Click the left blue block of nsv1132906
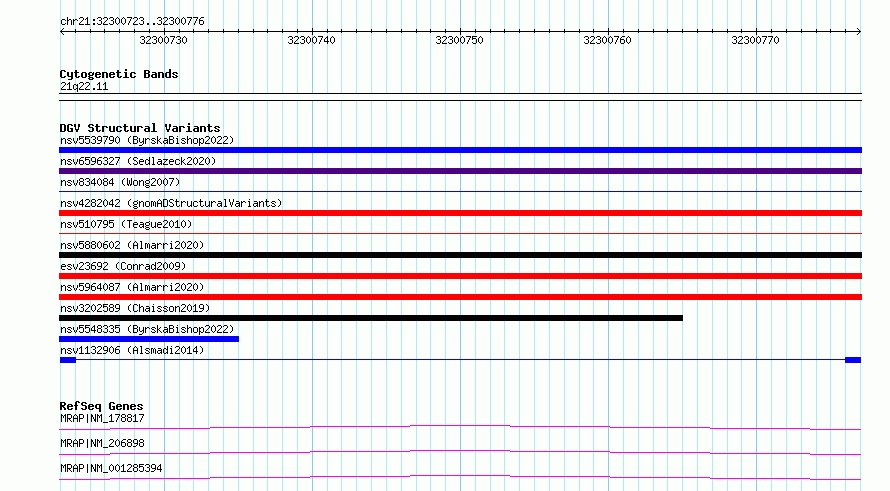This screenshot has width=890, height=491. point(68,360)
